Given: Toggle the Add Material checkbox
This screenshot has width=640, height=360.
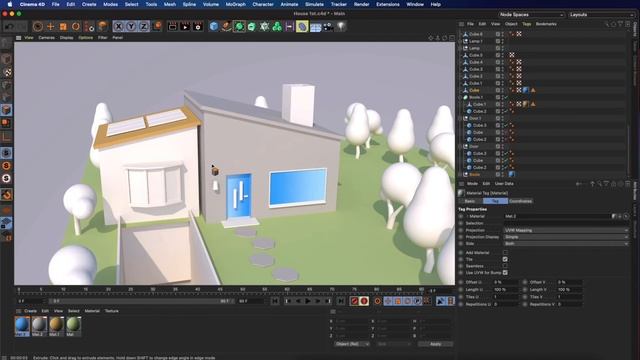Looking at the screenshot, I should coord(505,253).
